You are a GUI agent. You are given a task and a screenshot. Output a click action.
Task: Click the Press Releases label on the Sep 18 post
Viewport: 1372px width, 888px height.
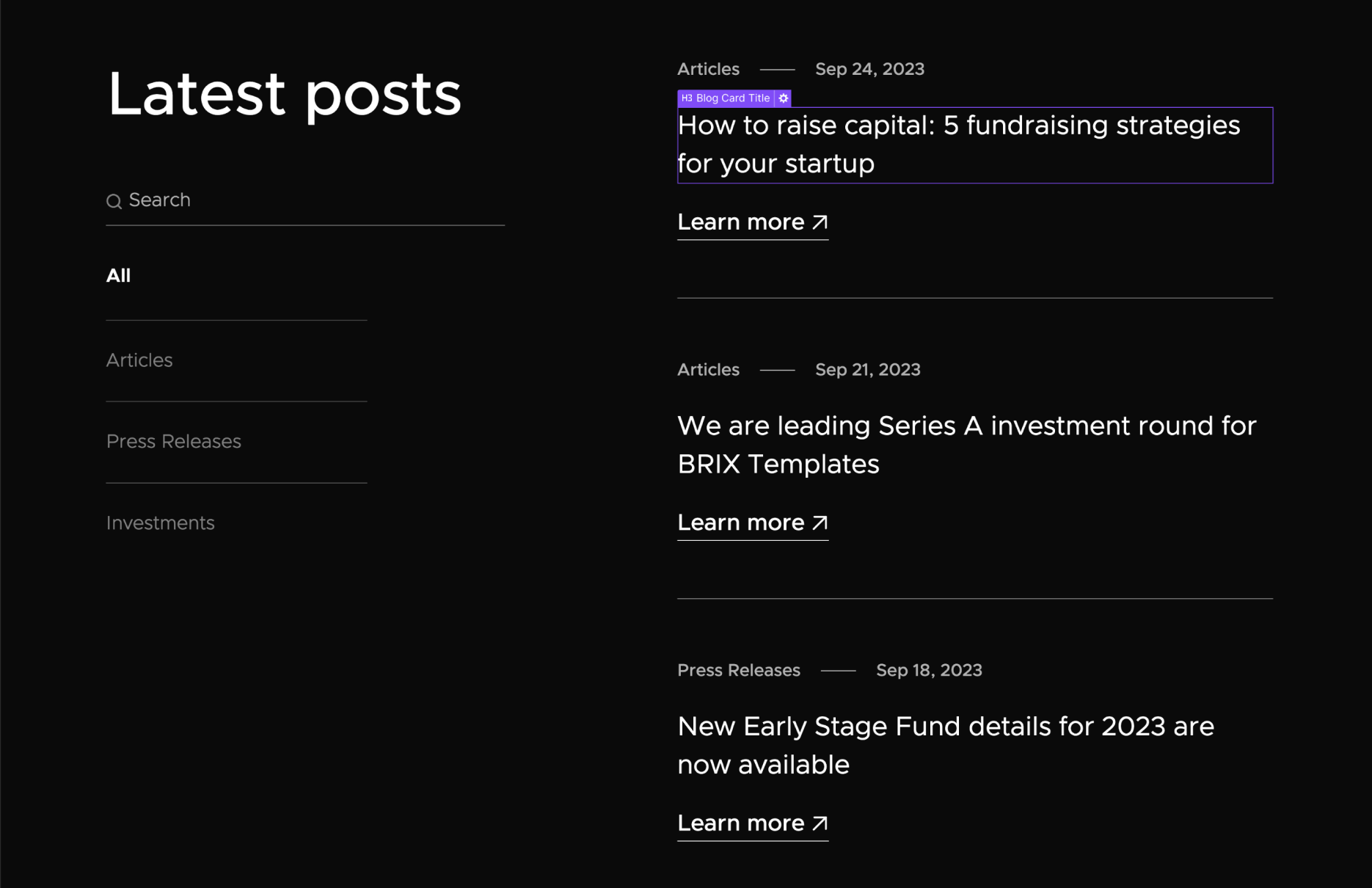(x=739, y=670)
